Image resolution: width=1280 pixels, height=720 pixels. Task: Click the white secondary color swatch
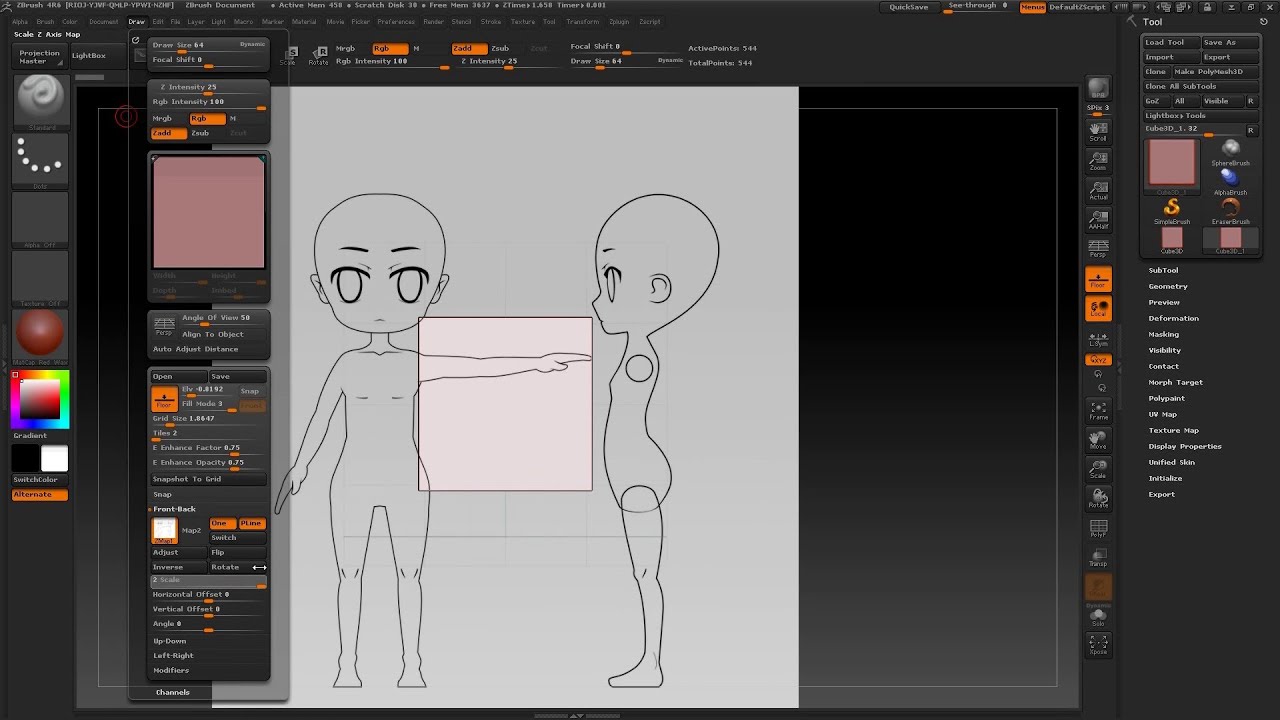54,459
